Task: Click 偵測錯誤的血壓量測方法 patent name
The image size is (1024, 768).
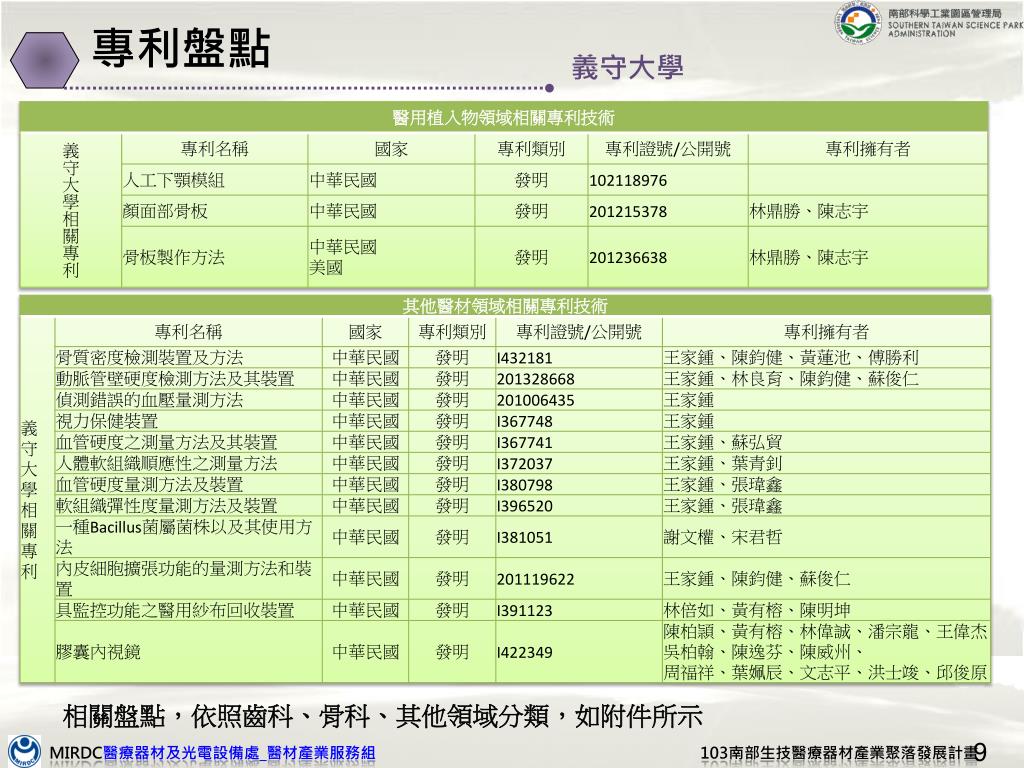Action: (x=150, y=400)
